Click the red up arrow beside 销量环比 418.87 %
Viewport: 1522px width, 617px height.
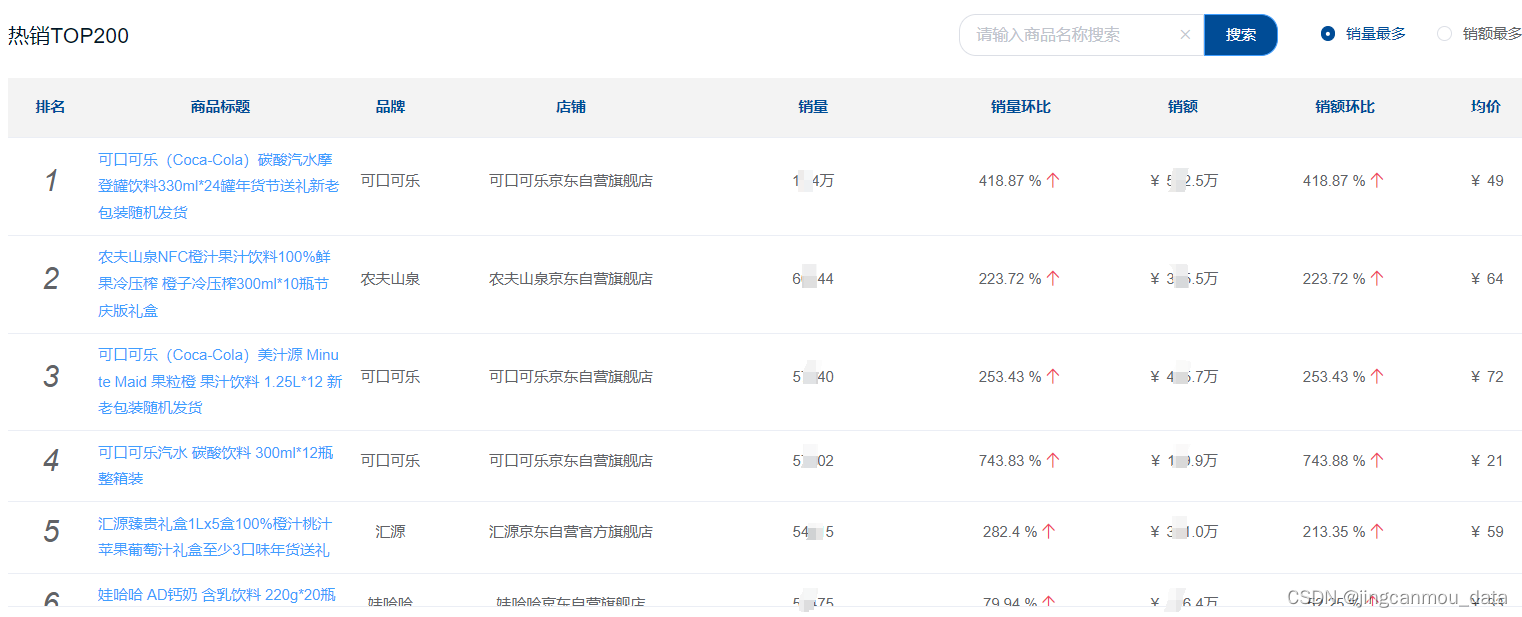1053,181
